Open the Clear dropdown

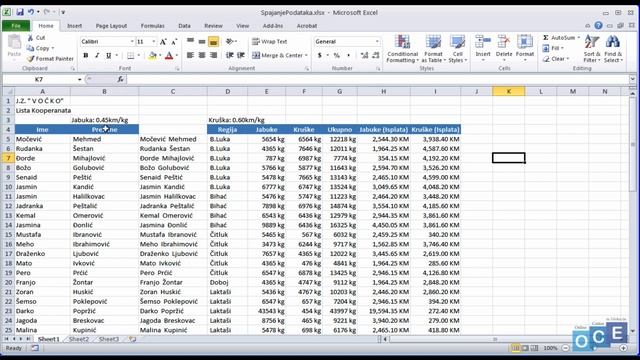tap(556, 59)
